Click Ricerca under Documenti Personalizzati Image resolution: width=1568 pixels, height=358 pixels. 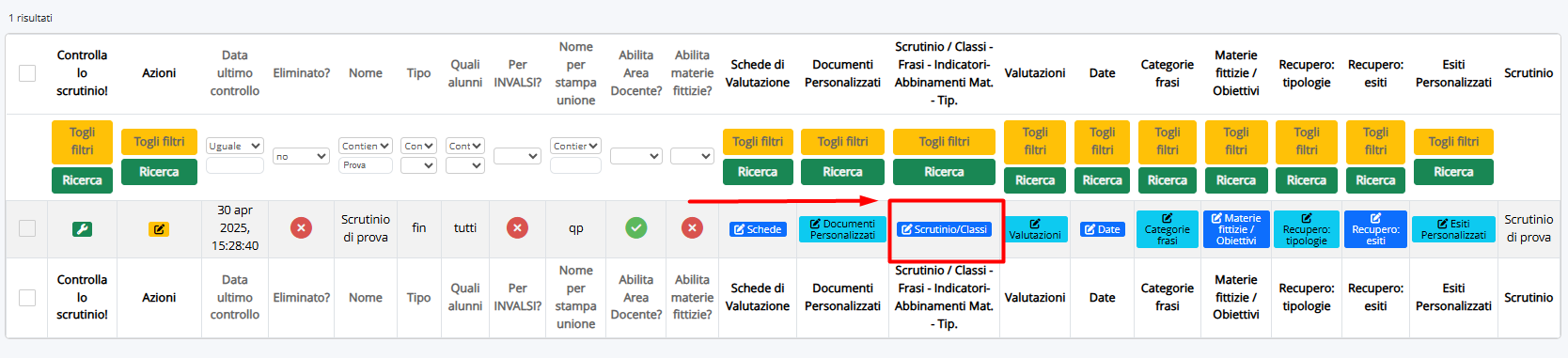coord(842,172)
